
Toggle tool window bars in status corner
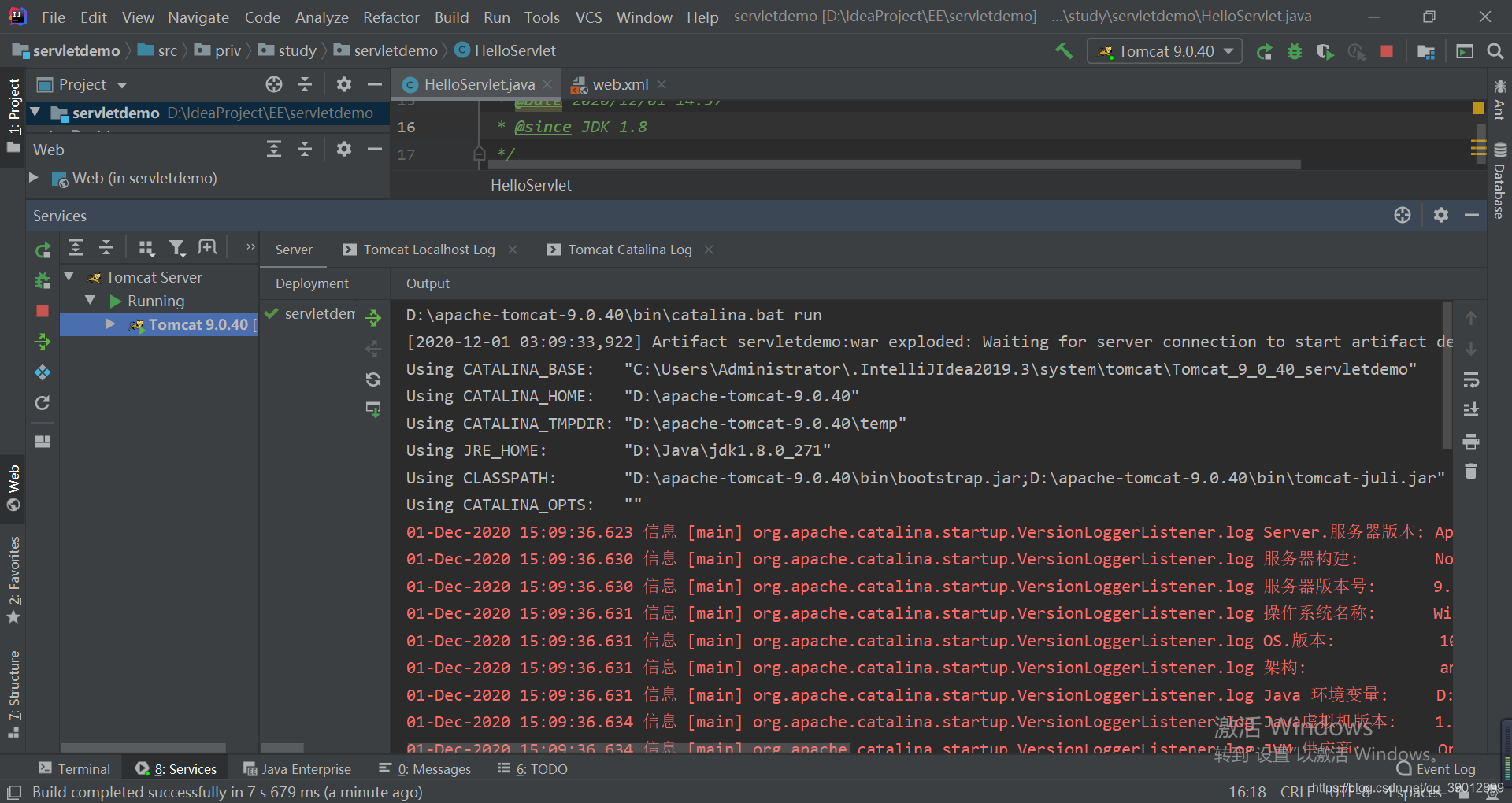[x=14, y=792]
